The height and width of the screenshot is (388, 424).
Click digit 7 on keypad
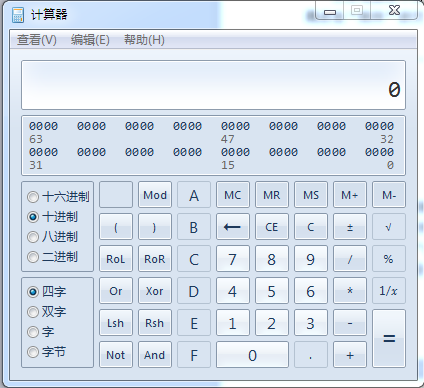[233, 259]
